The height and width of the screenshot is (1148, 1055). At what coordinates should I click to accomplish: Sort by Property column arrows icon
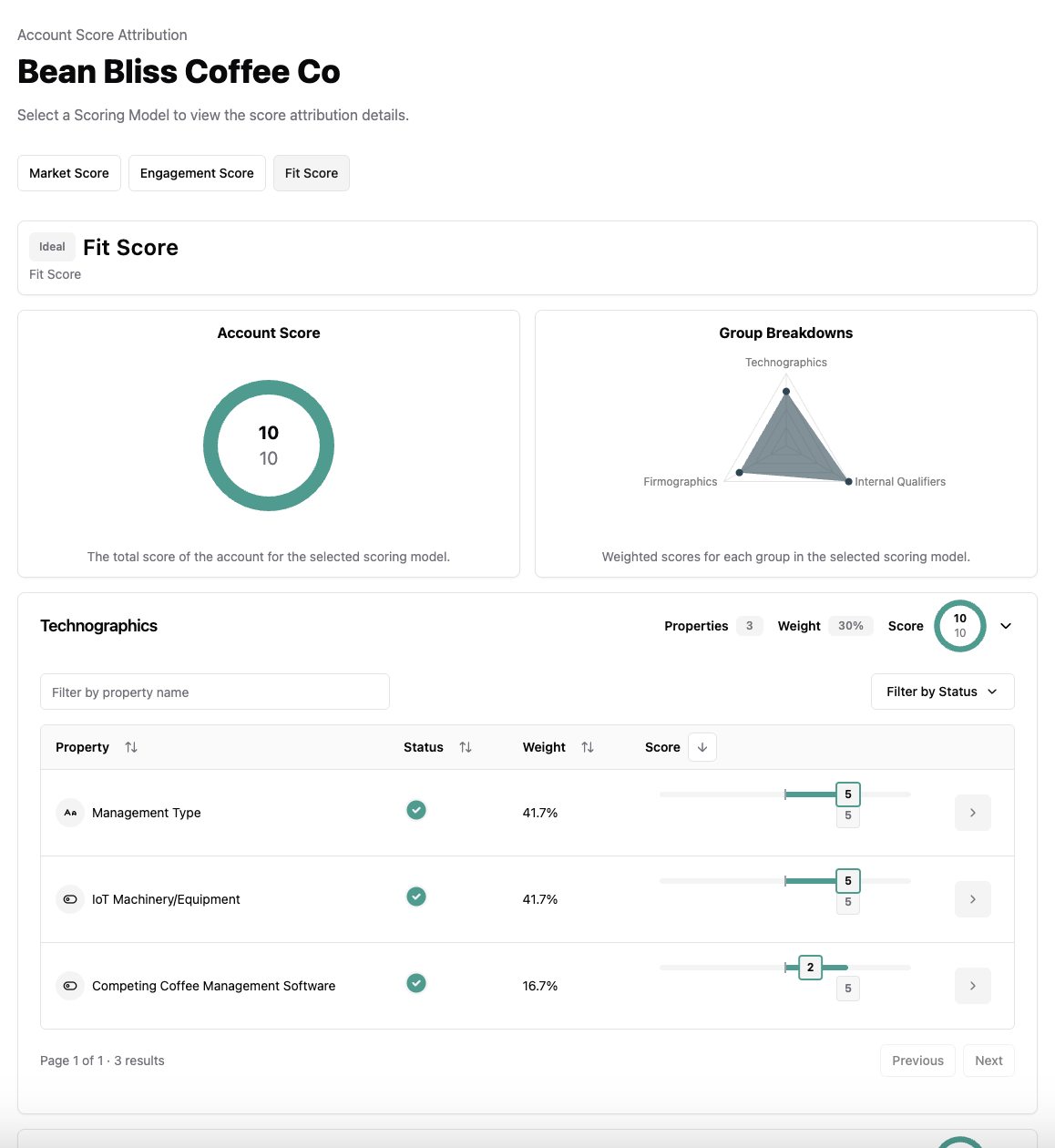pos(131,747)
